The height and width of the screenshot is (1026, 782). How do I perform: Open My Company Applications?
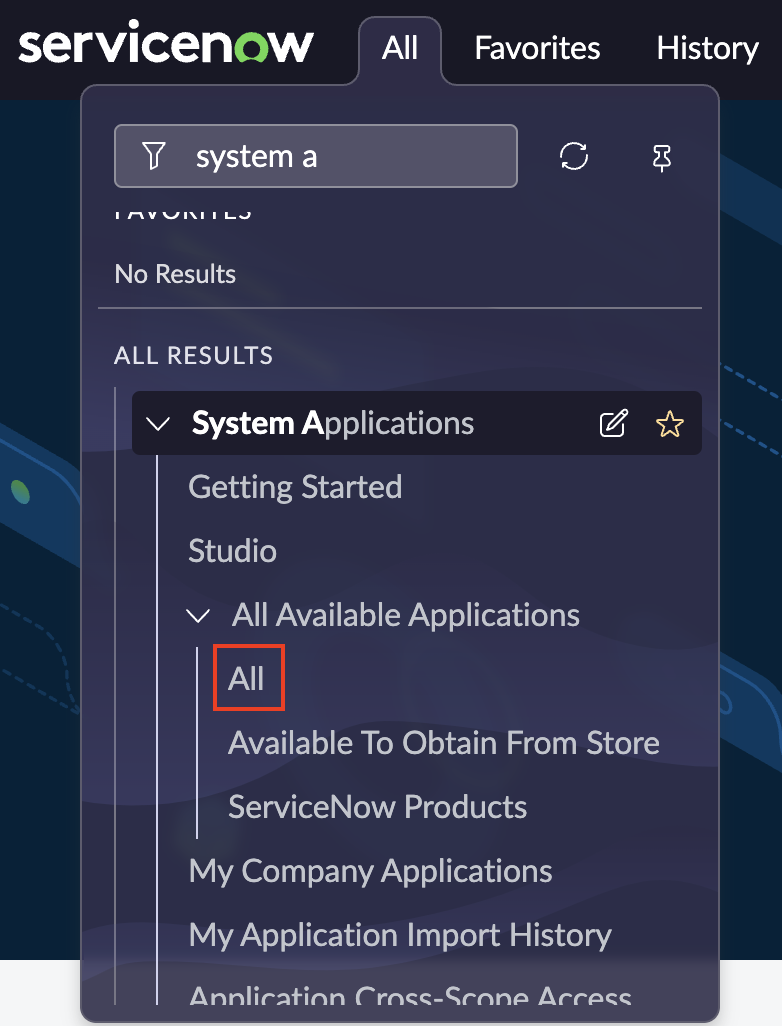pos(370,871)
